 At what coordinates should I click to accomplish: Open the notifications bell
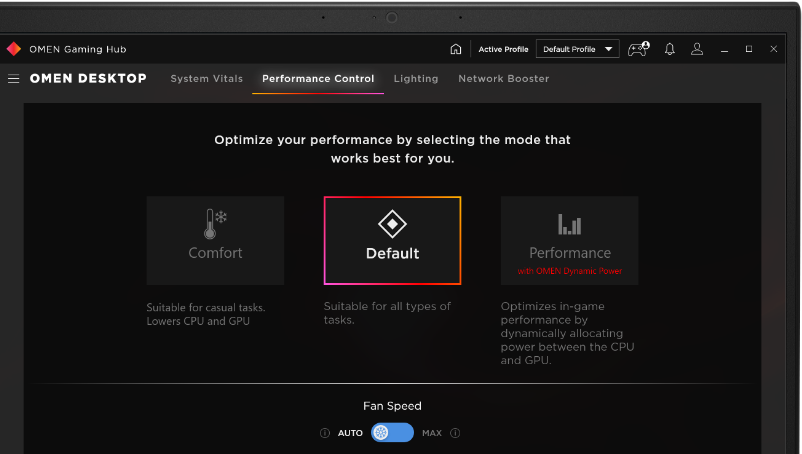pyautogui.click(x=670, y=49)
